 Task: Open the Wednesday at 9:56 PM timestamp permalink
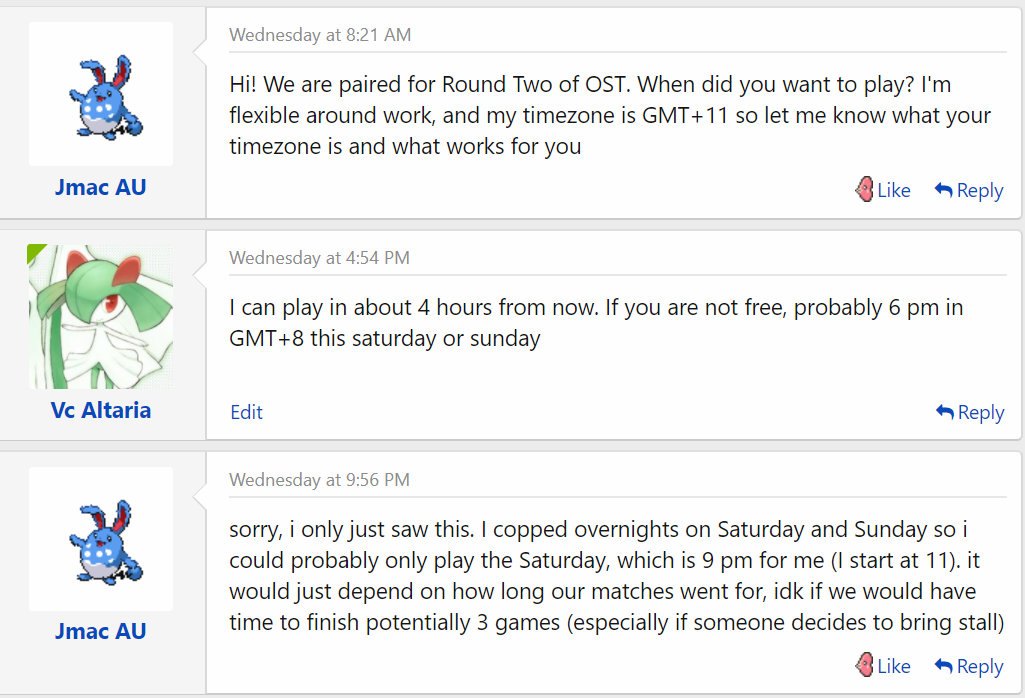pyautogui.click(x=319, y=480)
